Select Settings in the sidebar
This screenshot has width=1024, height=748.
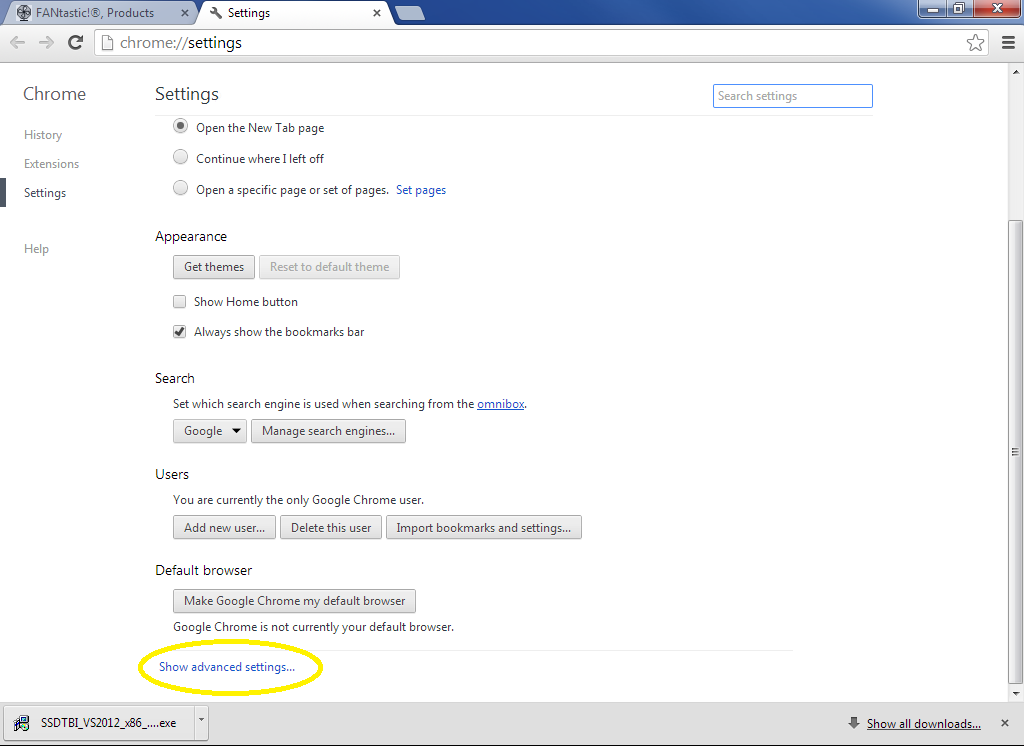point(45,193)
